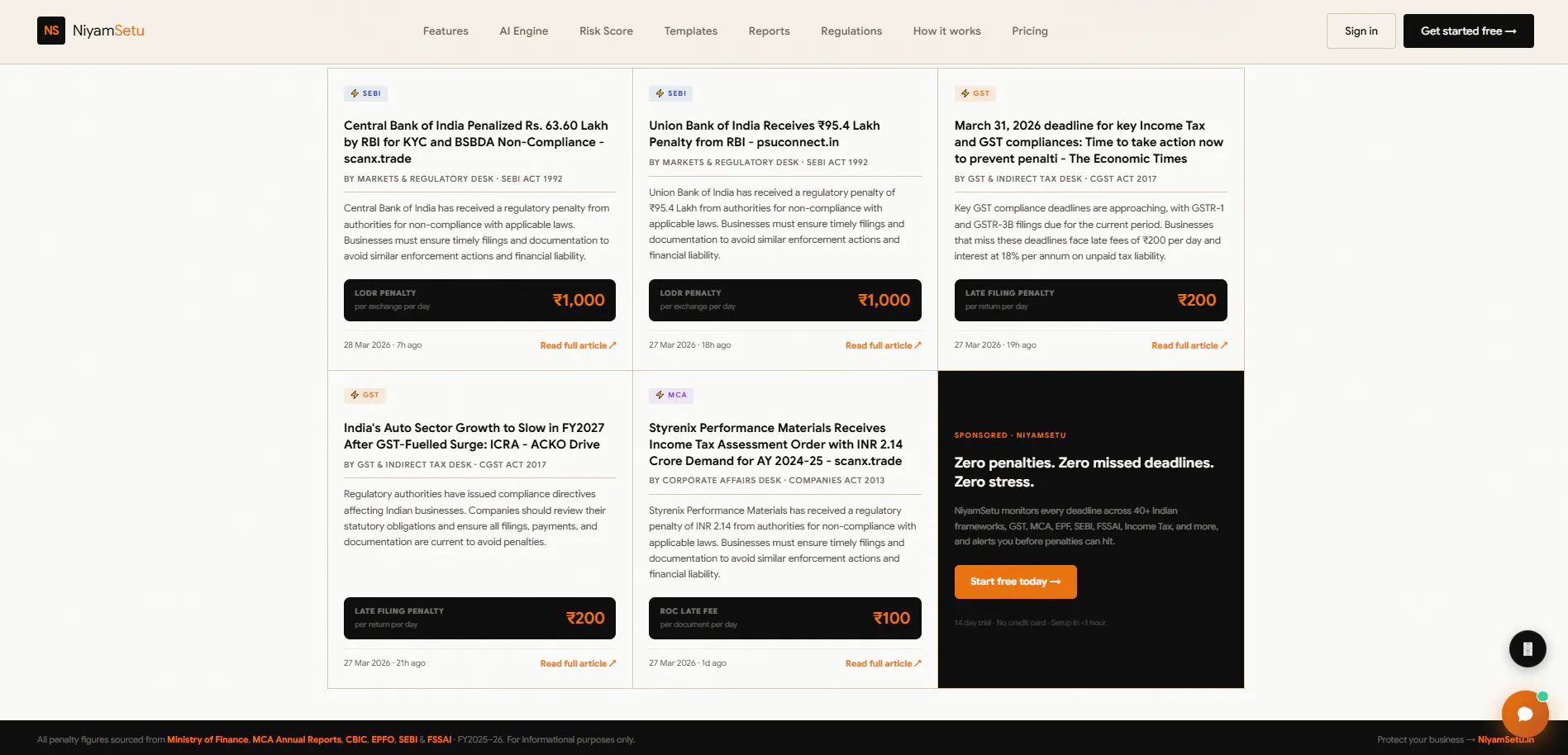Click the '28 Mar 2026 · 7h ago' timestamp

coord(383,345)
